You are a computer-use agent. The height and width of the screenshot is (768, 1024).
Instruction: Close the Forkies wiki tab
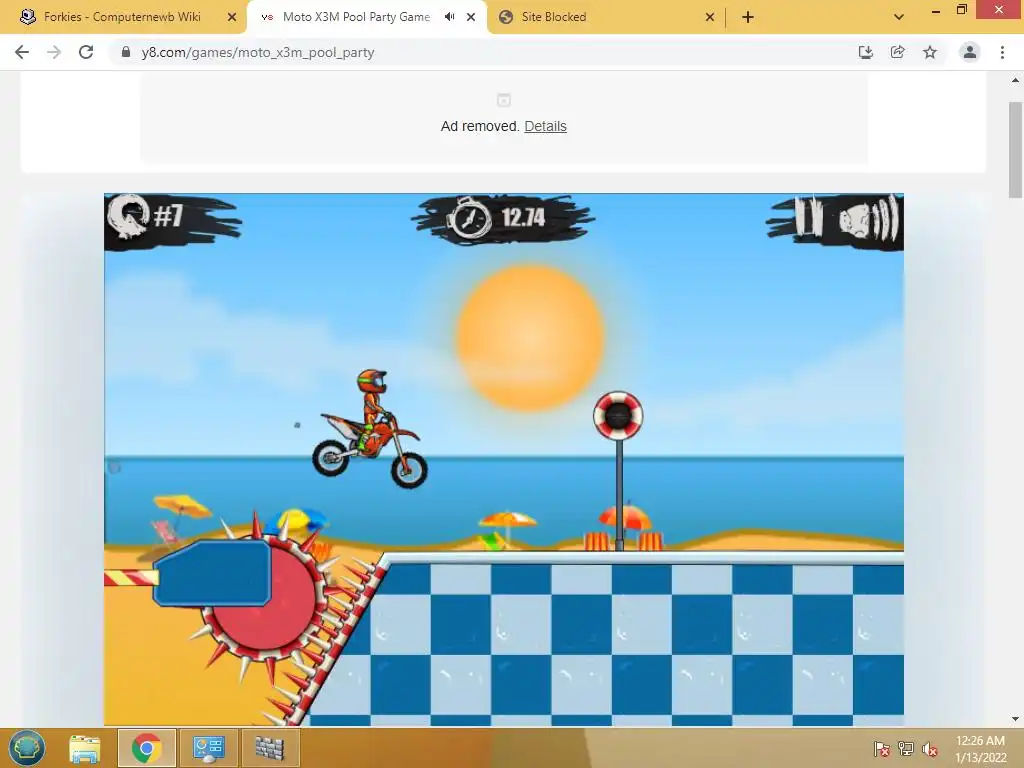tap(232, 17)
